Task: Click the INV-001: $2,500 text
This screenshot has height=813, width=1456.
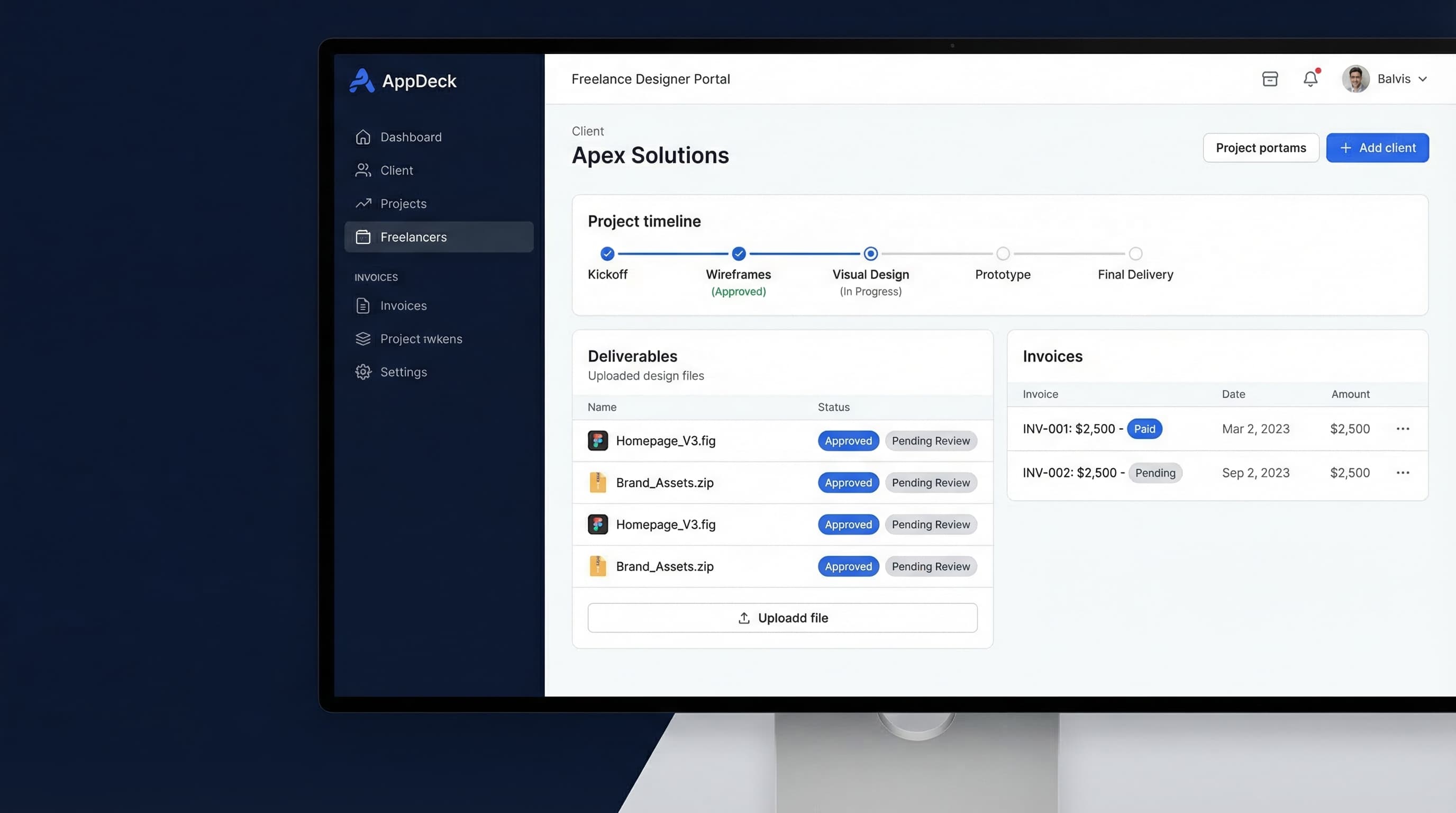Action: click(1069, 429)
